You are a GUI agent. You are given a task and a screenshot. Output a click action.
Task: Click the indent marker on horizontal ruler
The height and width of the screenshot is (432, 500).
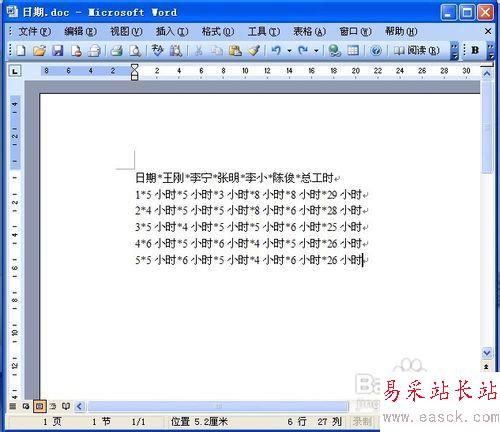point(134,72)
